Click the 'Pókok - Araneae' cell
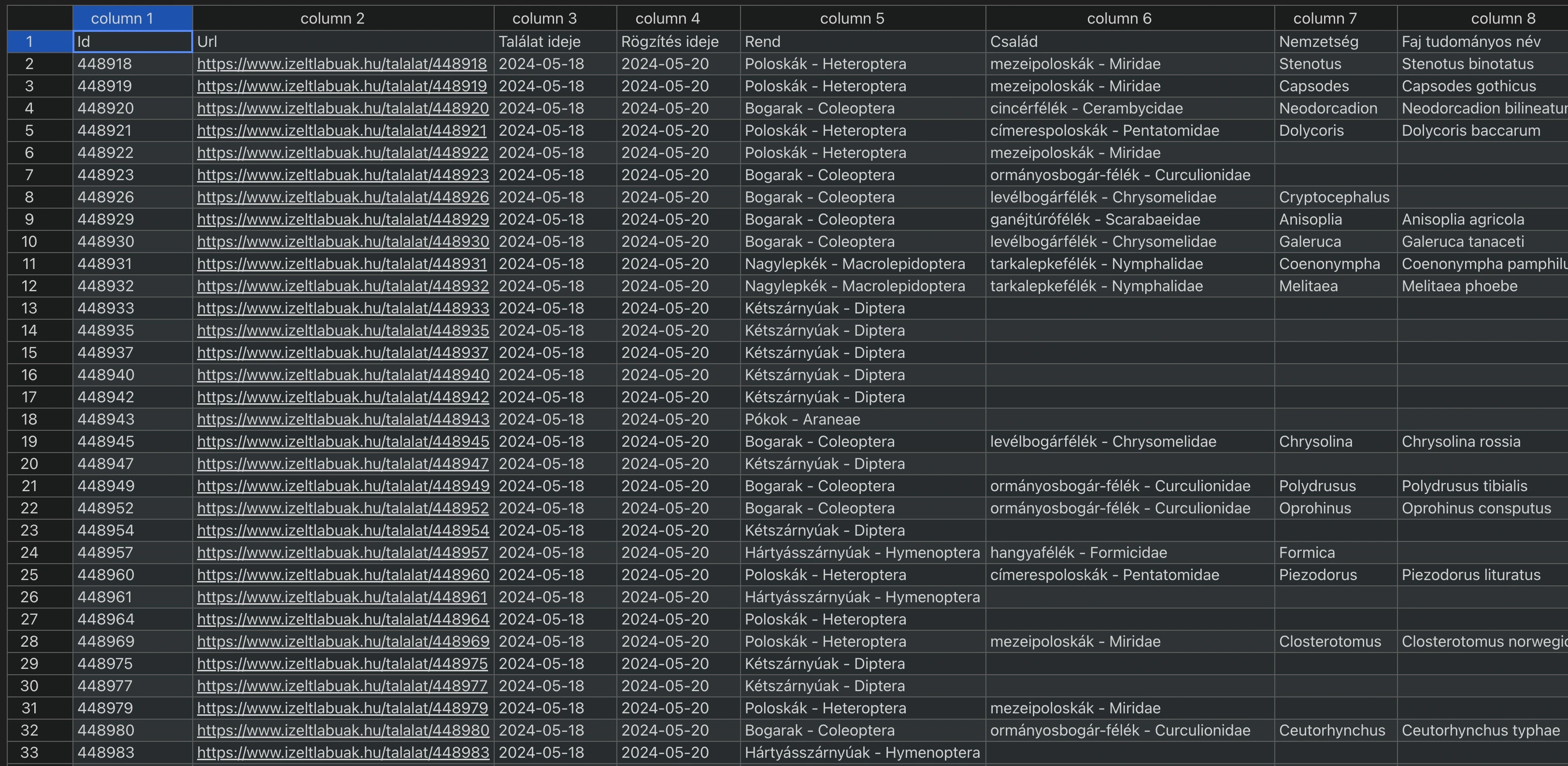Viewport: 1568px width, 766px height. coord(802,419)
